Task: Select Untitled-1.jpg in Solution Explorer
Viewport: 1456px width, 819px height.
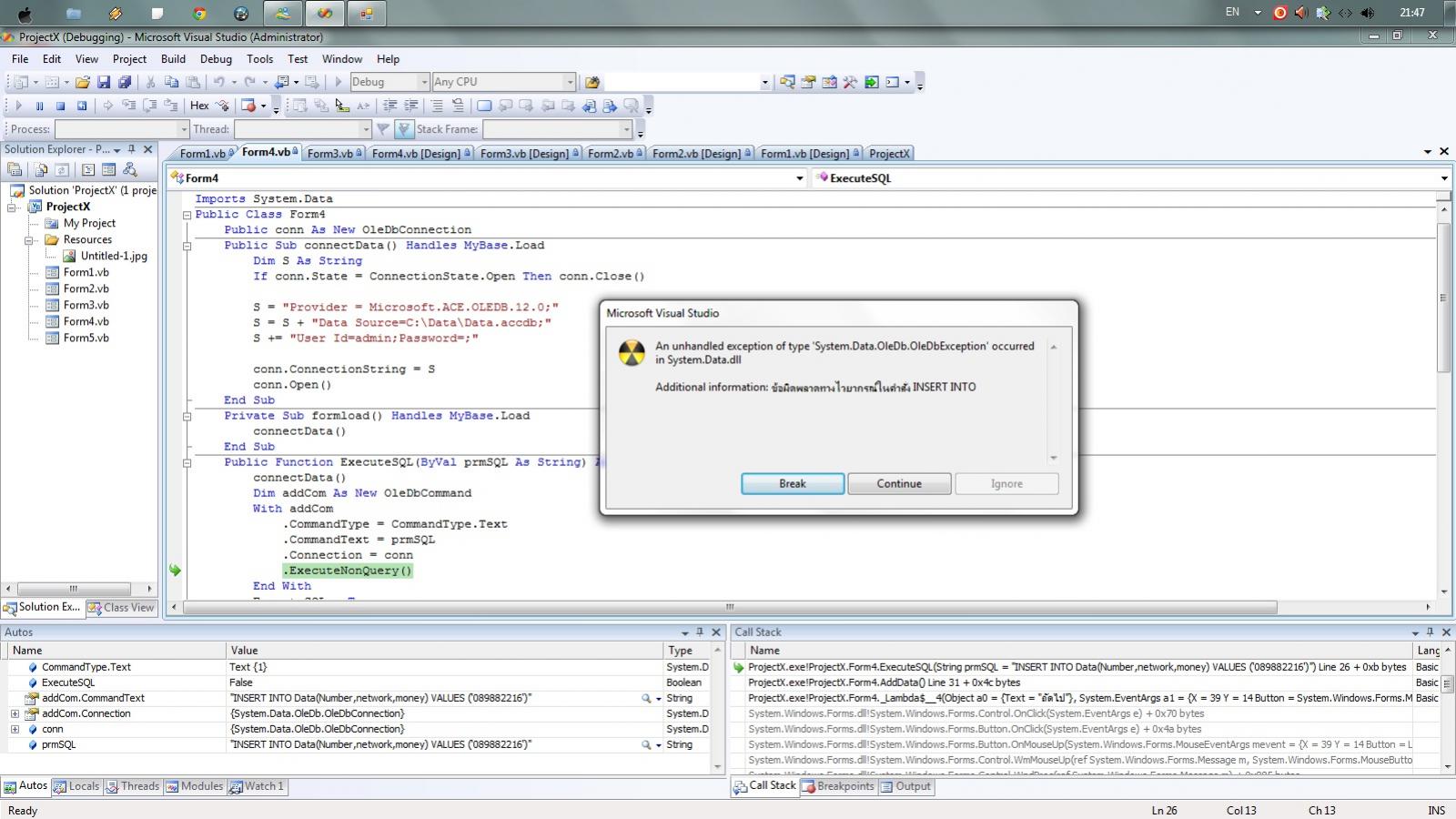Action: pyautogui.click(x=113, y=256)
